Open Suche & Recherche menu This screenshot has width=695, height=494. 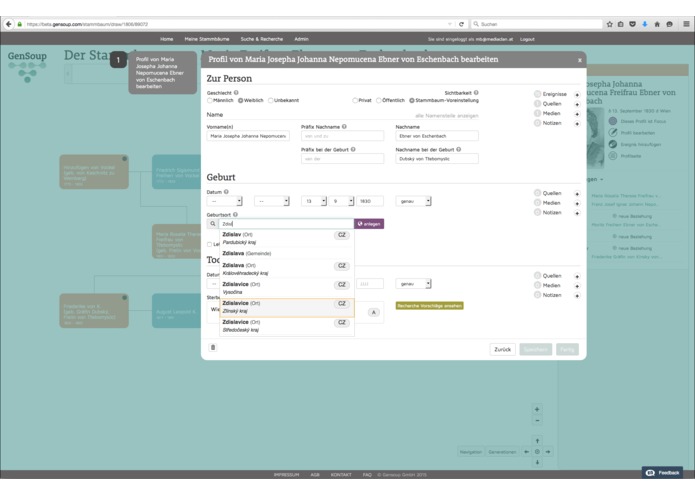coord(262,39)
